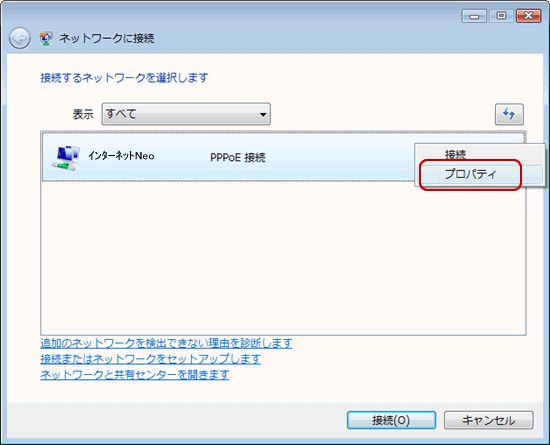Click the キャンセル button
This screenshot has height=445, width=550.
489,420
